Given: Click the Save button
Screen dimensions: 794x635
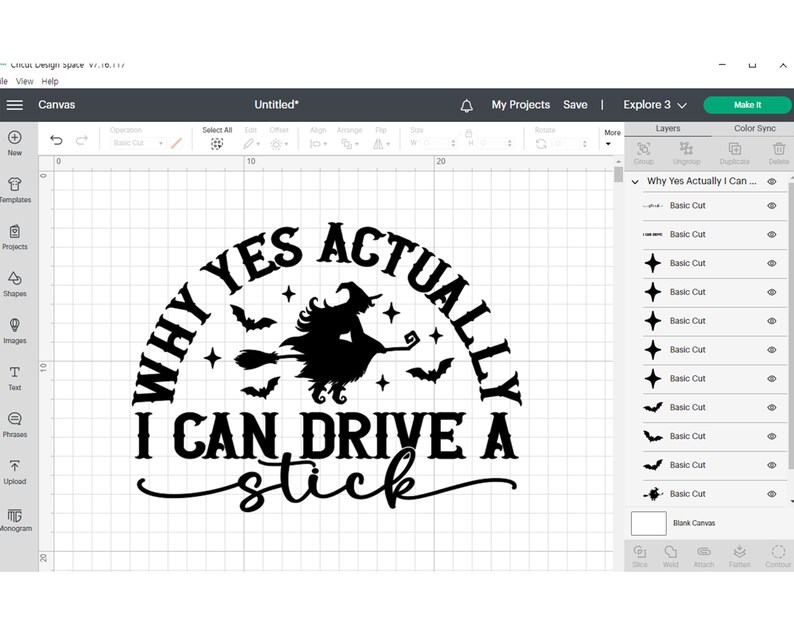Looking at the screenshot, I should 575,105.
